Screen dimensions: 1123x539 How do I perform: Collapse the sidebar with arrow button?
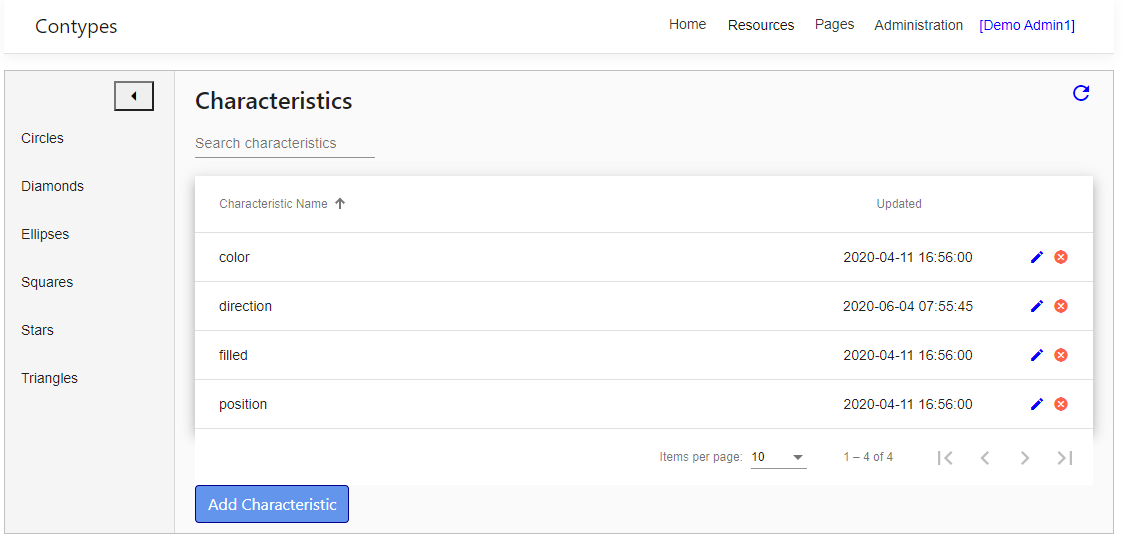(134, 96)
